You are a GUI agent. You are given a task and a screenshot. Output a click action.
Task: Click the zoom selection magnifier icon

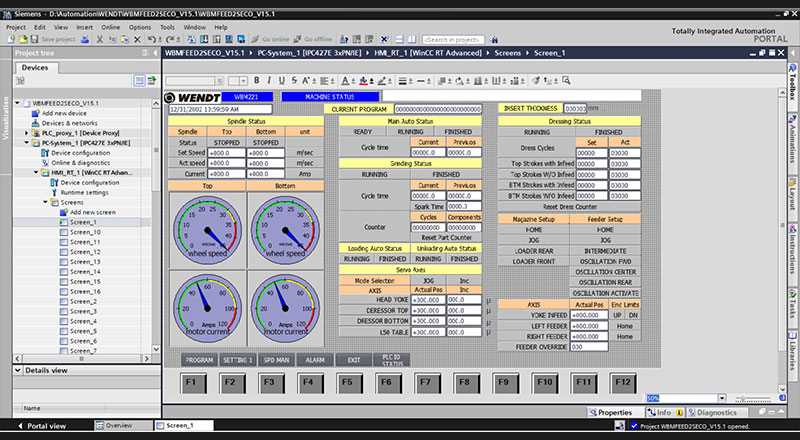[565, 81]
